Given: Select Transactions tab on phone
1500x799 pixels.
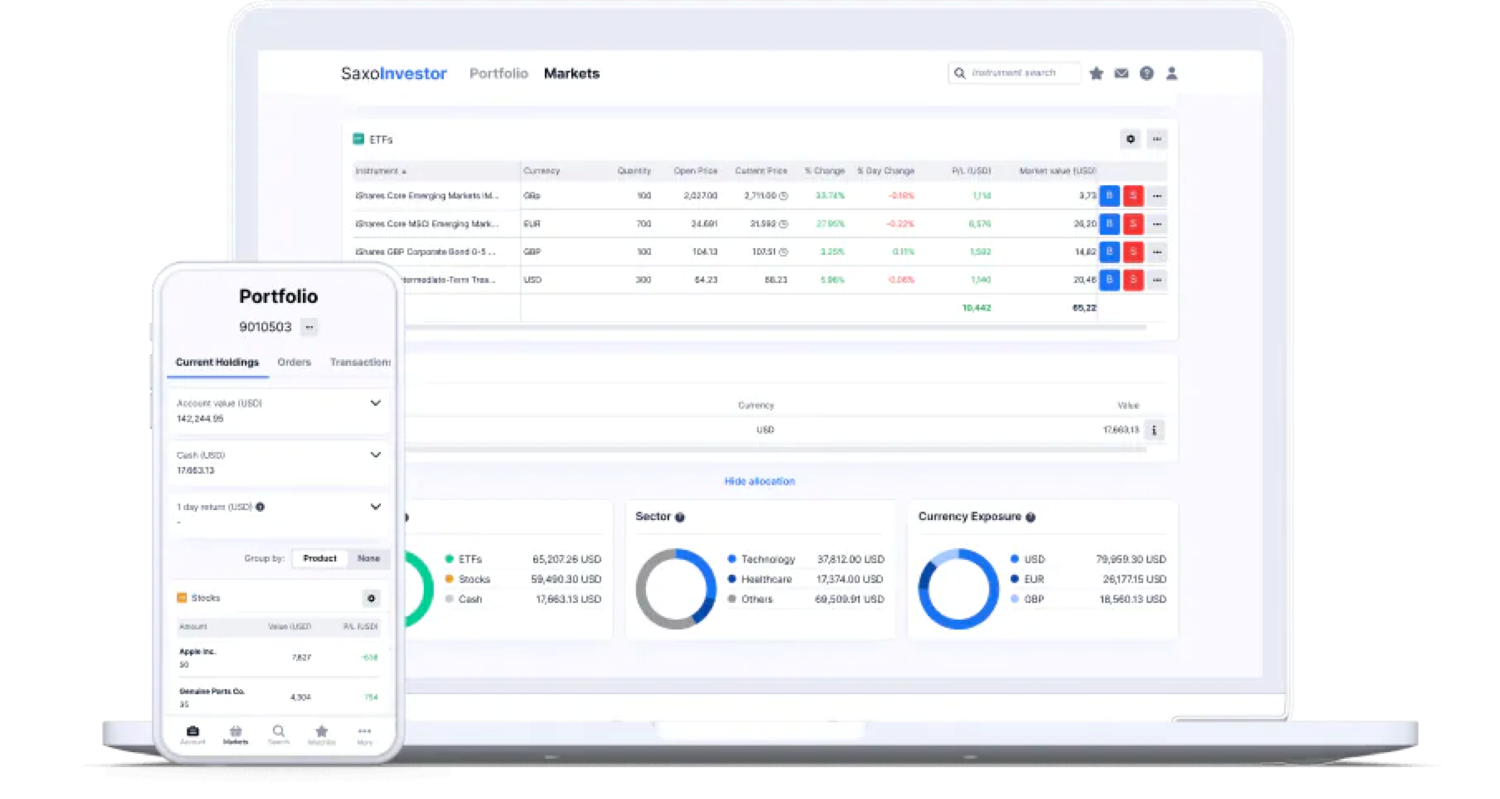Looking at the screenshot, I should (x=360, y=362).
